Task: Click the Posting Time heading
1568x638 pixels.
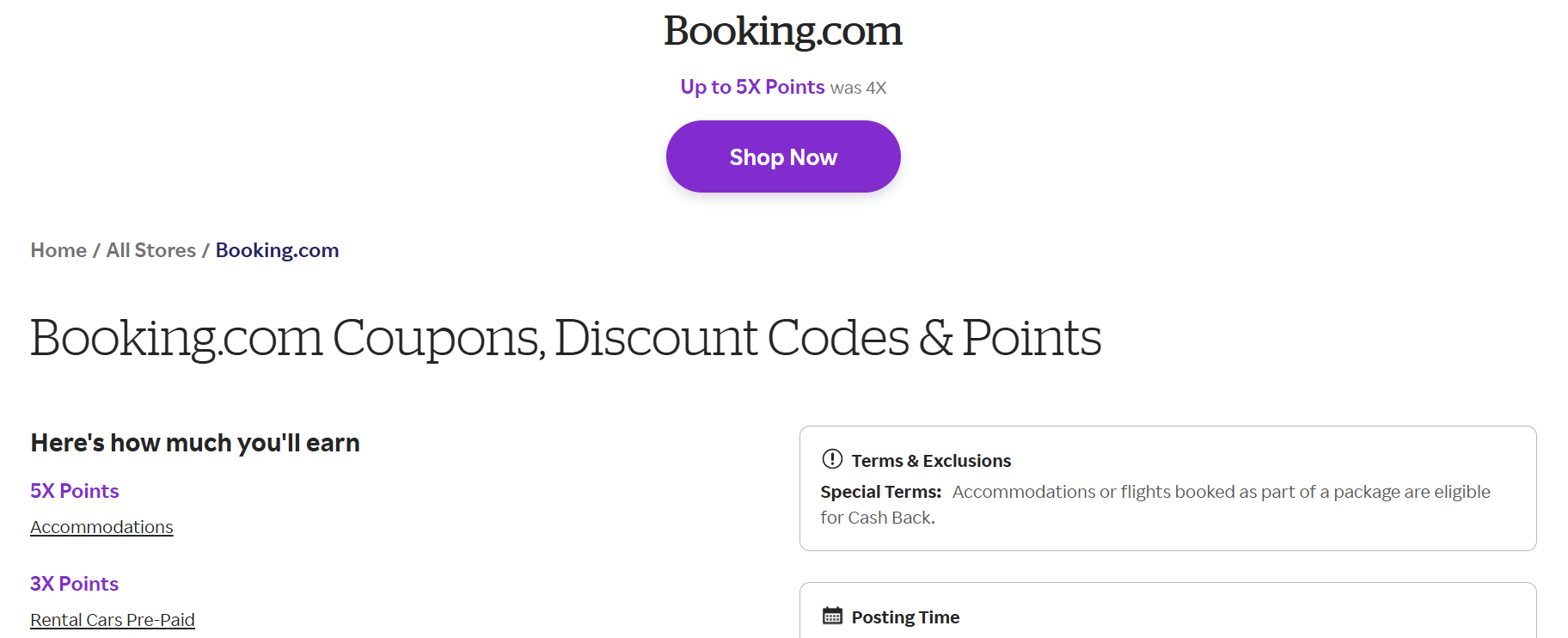Action: (904, 617)
